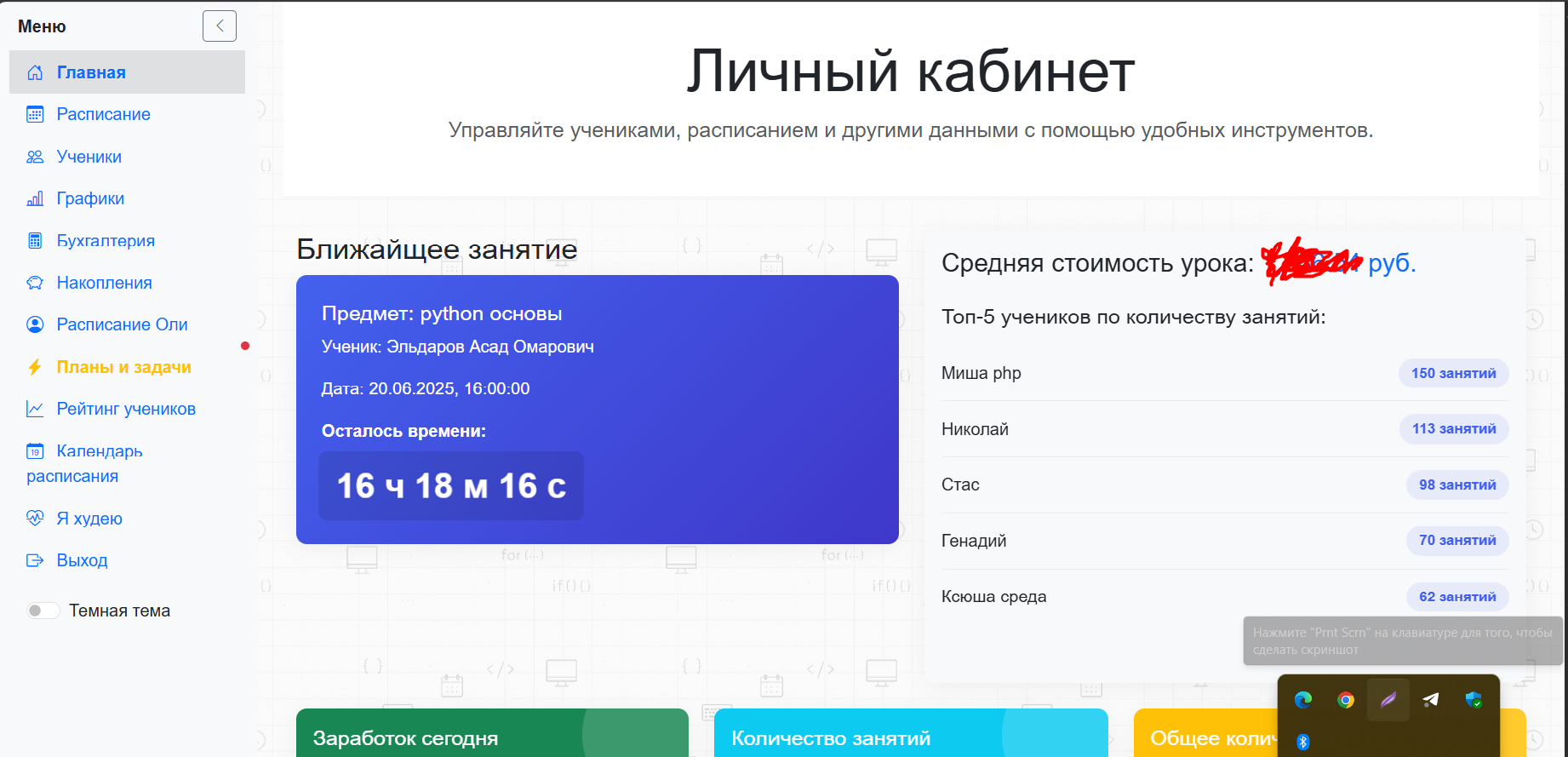The width and height of the screenshot is (1568, 757).
Task: Click the Ксюша среда row name
Action: click(994, 597)
